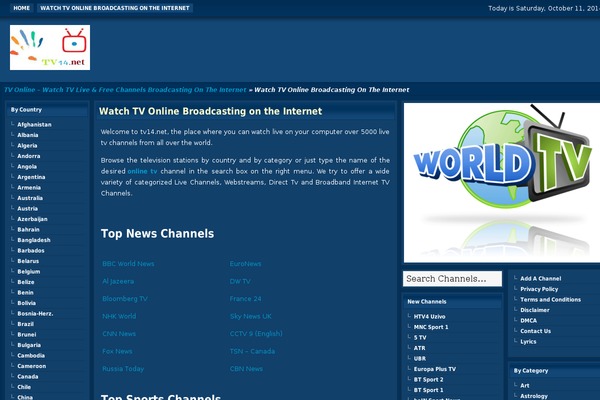Screen dimensions: 600x400
Task: Choose Bosnia-Herz. in the sidebar
Action: pos(35,313)
